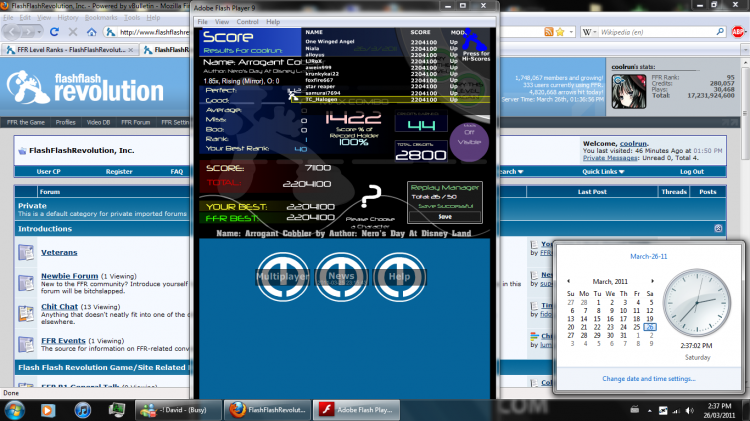Viewport: 750px width, 421px height.
Task: Click the volume speaker tray icon
Action: (x=689, y=410)
